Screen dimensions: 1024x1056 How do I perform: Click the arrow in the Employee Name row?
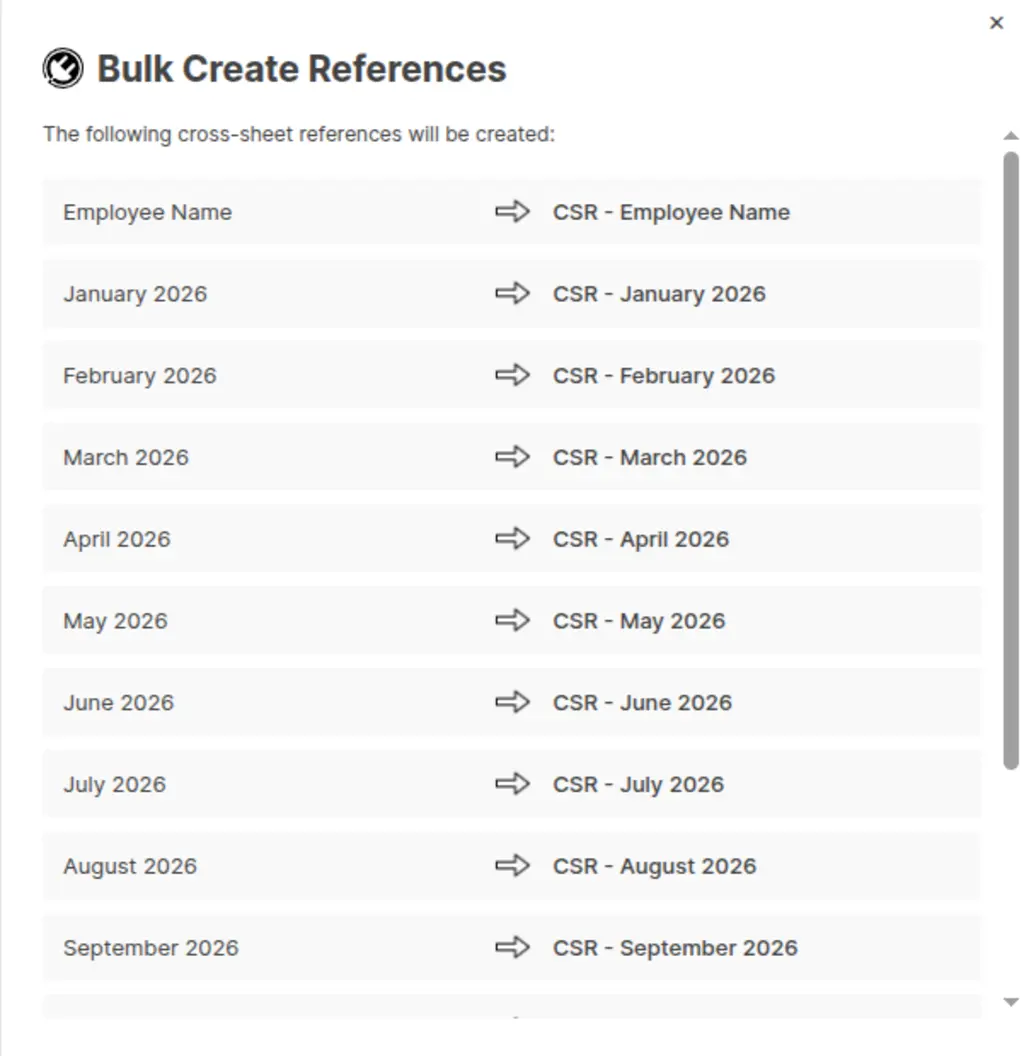(x=513, y=211)
